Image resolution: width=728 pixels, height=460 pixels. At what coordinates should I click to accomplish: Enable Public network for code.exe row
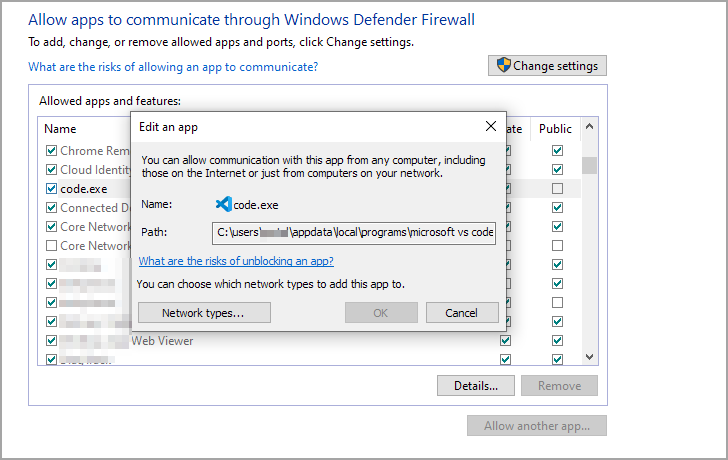click(557, 189)
